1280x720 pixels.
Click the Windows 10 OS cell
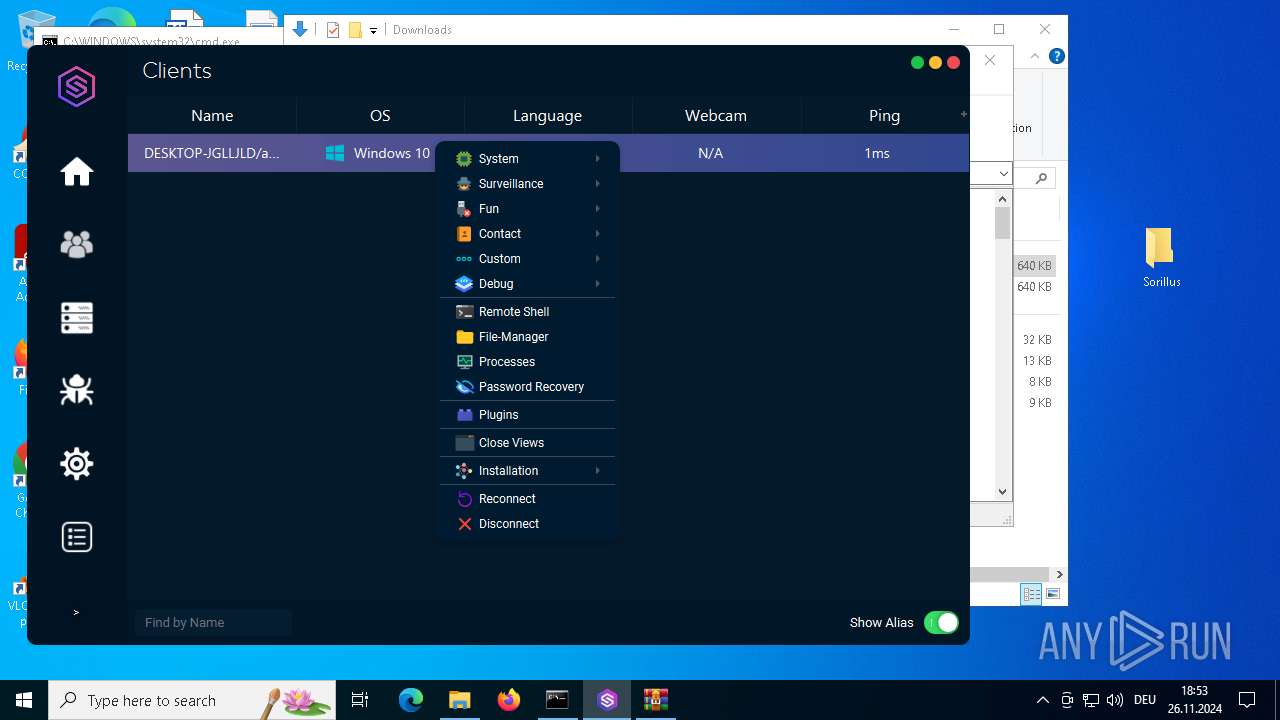click(x=378, y=153)
